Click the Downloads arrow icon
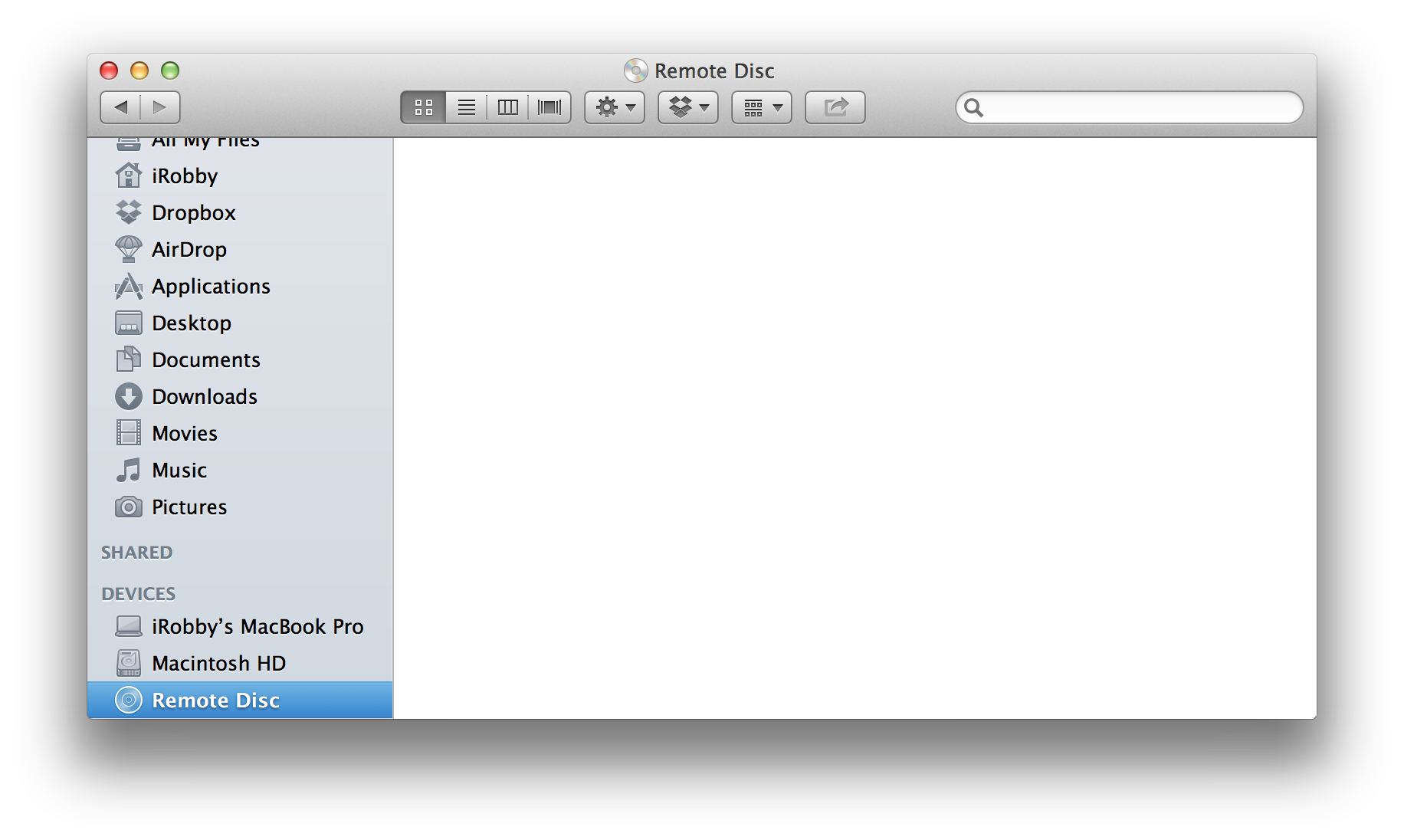The height and width of the screenshot is (840, 1404). click(128, 396)
